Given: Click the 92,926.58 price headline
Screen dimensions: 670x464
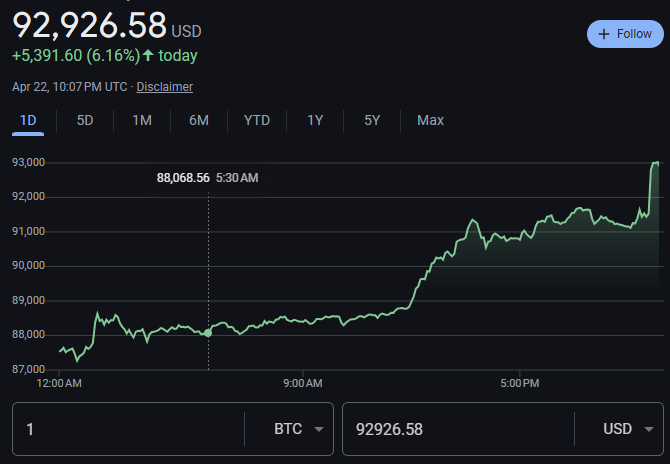Looking at the screenshot, I should click(x=90, y=25).
